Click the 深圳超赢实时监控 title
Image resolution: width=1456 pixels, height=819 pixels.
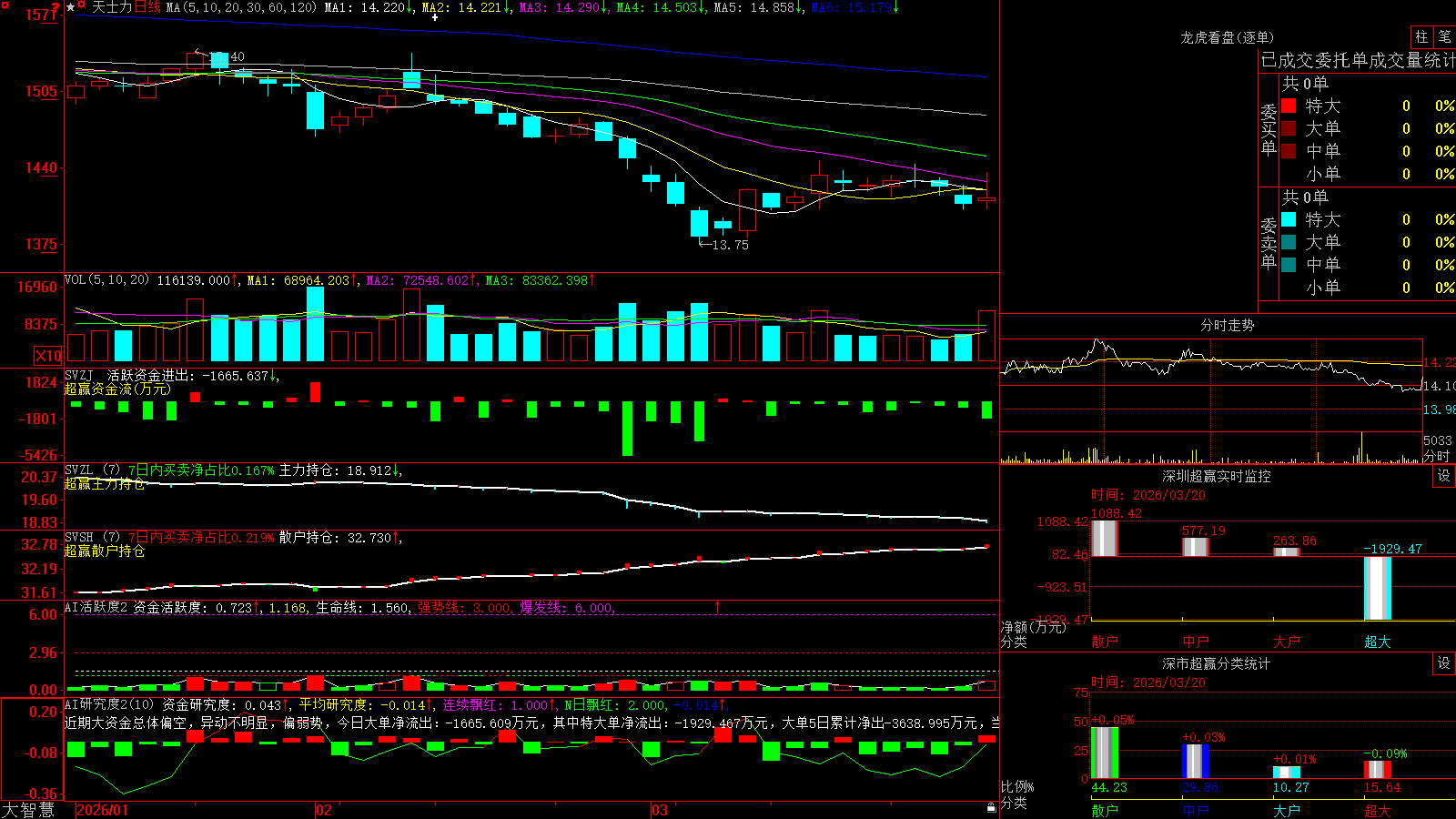tap(1216, 476)
